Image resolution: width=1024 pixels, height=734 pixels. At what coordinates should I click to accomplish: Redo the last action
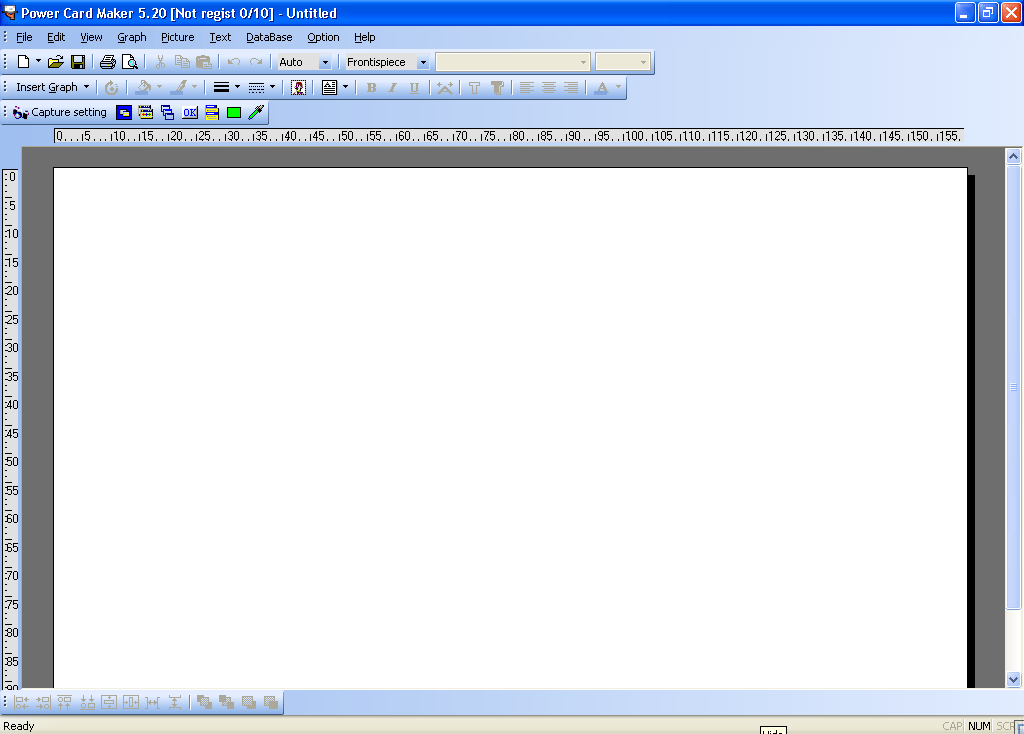point(256,62)
